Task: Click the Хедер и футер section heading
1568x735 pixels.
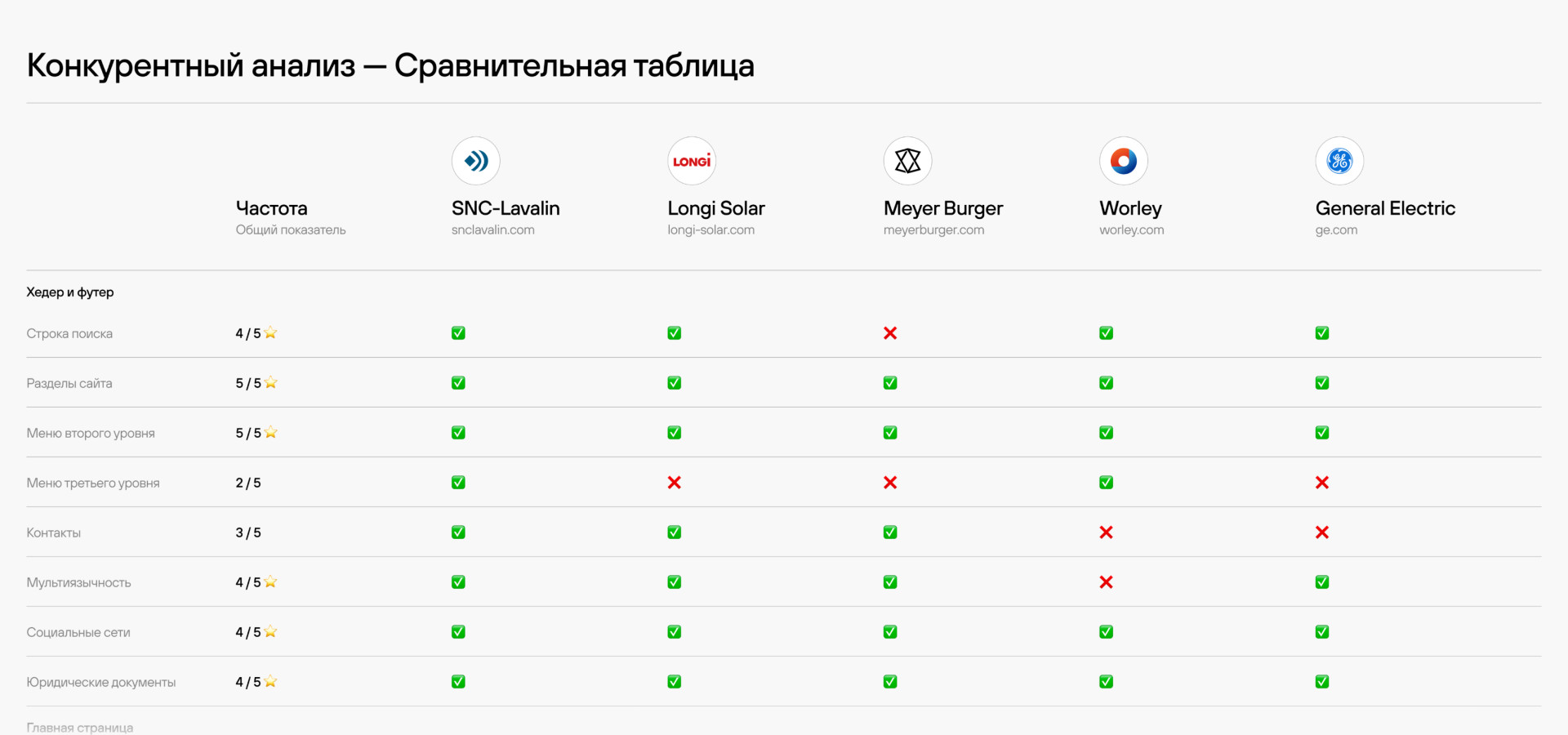Action: pyautogui.click(x=70, y=292)
